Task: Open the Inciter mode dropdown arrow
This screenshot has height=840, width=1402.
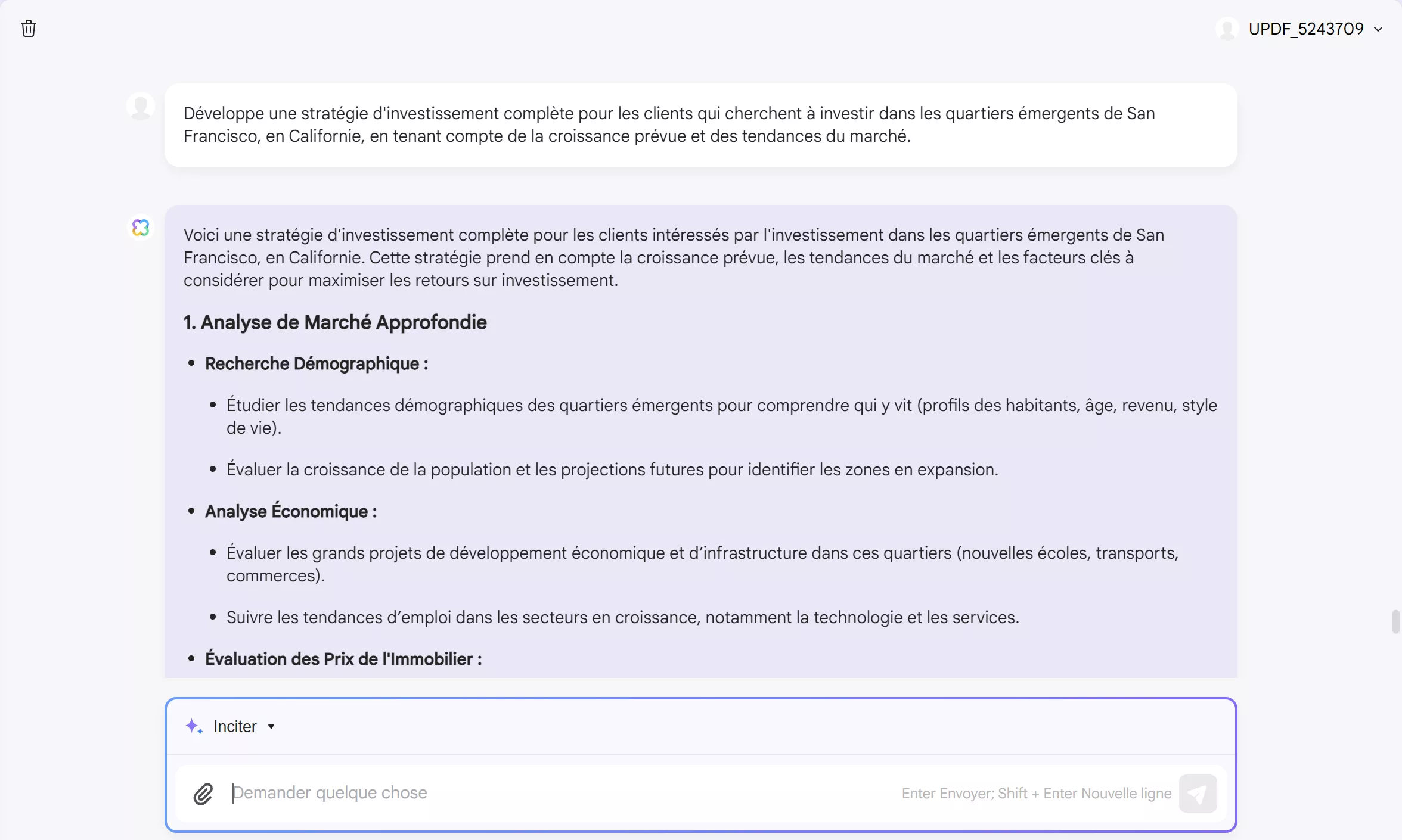Action: (x=271, y=727)
